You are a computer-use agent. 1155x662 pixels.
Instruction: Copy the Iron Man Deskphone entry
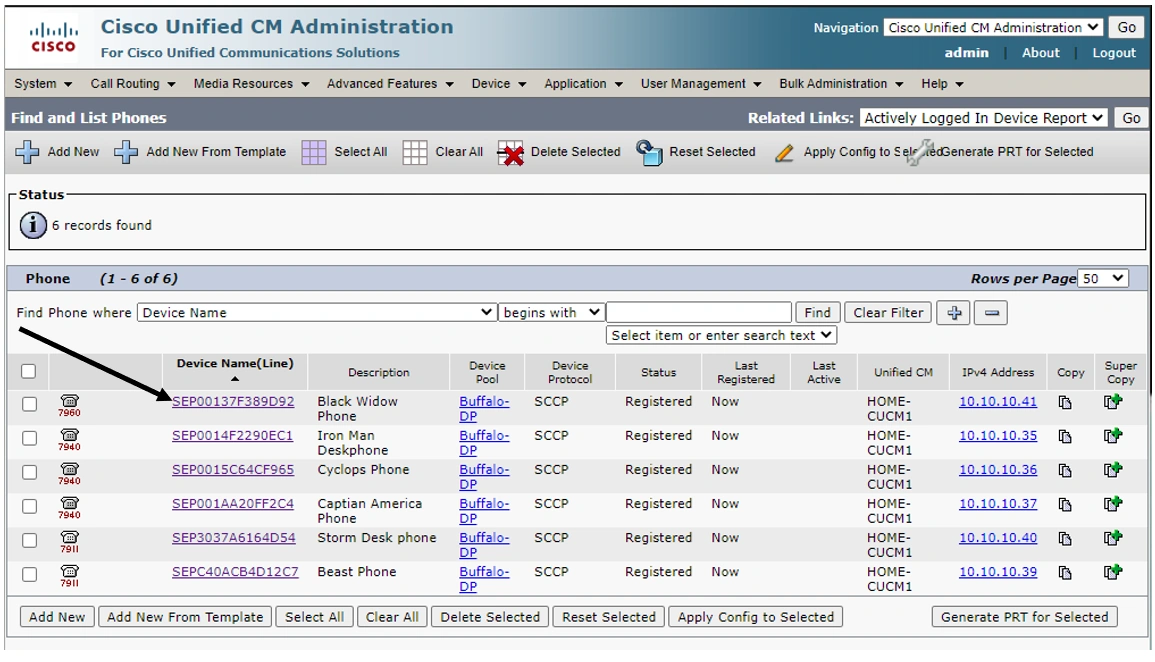[x=1065, y=436]
